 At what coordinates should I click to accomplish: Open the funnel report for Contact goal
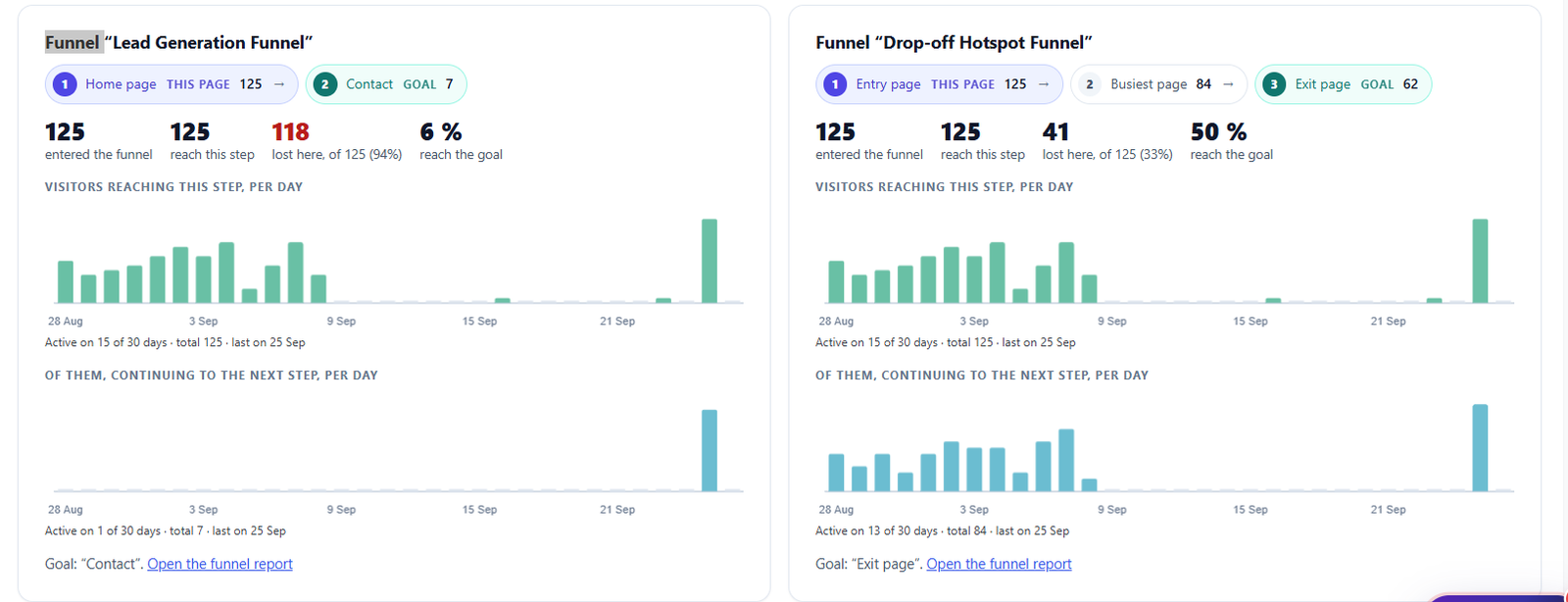coord(220,564)
